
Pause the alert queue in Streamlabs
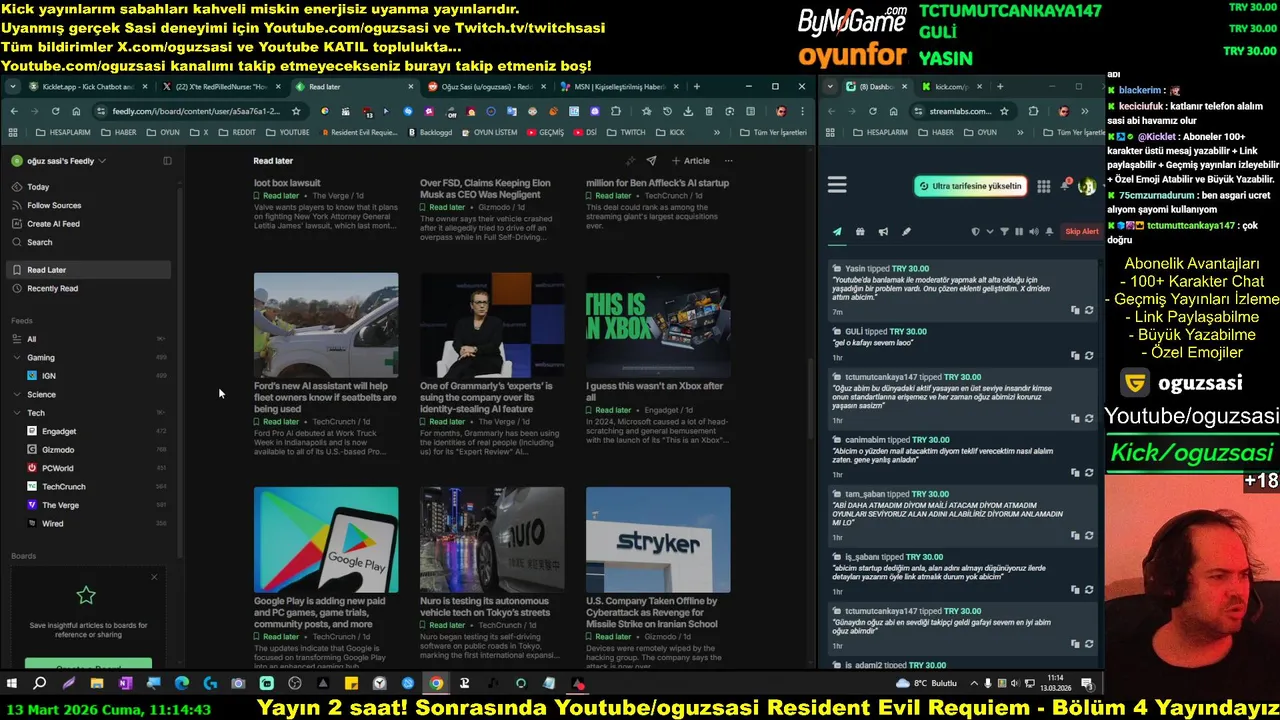click(1019, 232)
